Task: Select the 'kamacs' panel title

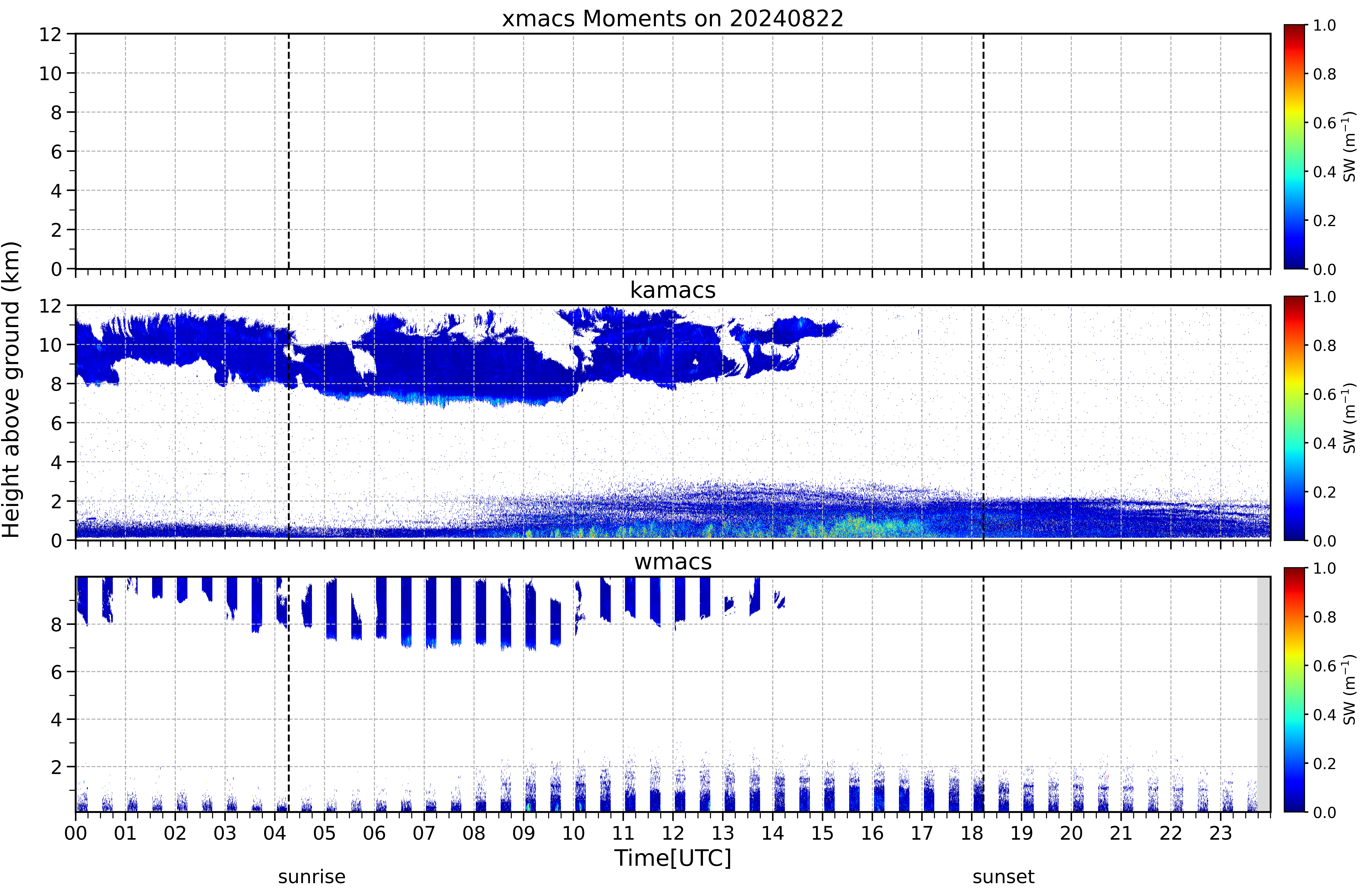Action: click(673, 290)
